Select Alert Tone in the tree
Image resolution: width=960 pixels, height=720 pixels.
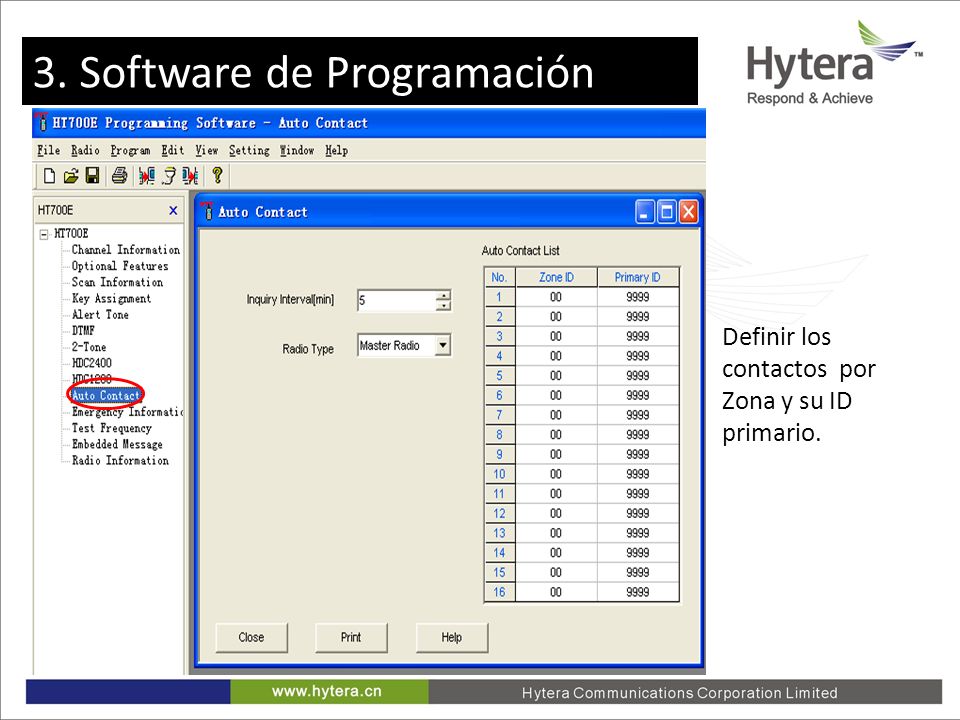point(100,315)
